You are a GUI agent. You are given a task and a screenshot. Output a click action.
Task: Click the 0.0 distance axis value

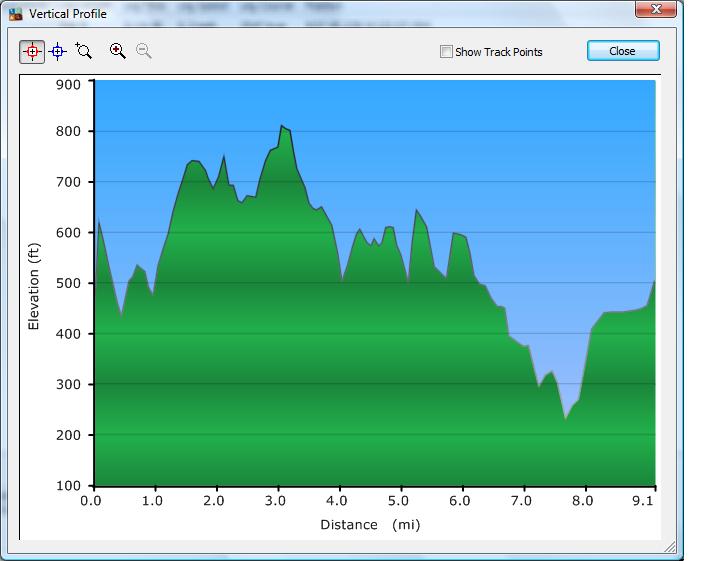(90, 501)
